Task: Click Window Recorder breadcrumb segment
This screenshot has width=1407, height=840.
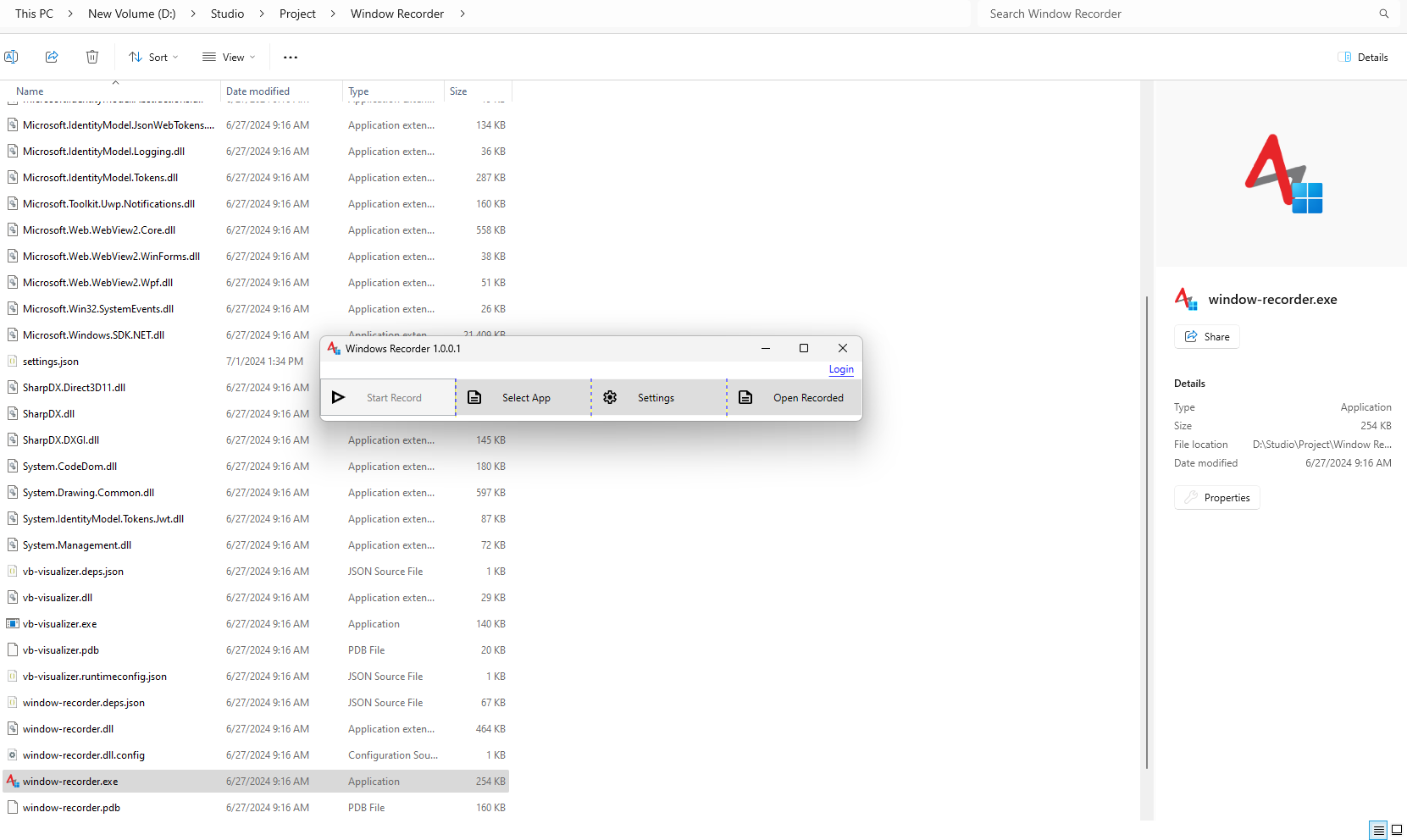Action: tap(397, 14)
